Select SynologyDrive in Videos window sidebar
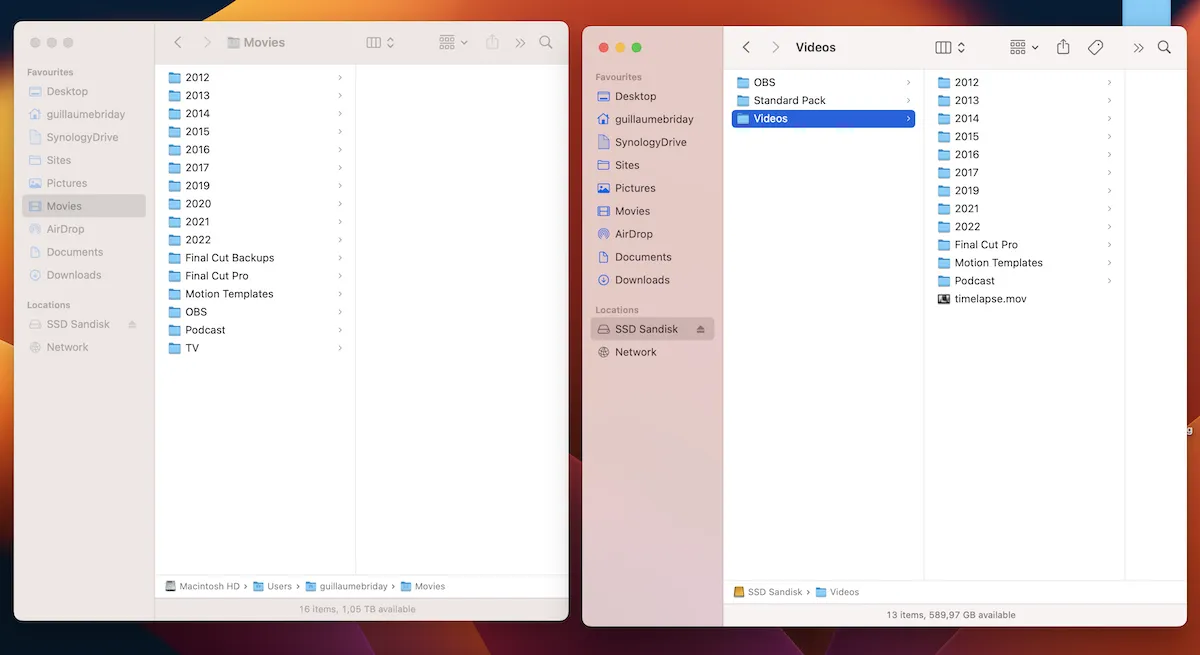 click(x=652, y=142)
